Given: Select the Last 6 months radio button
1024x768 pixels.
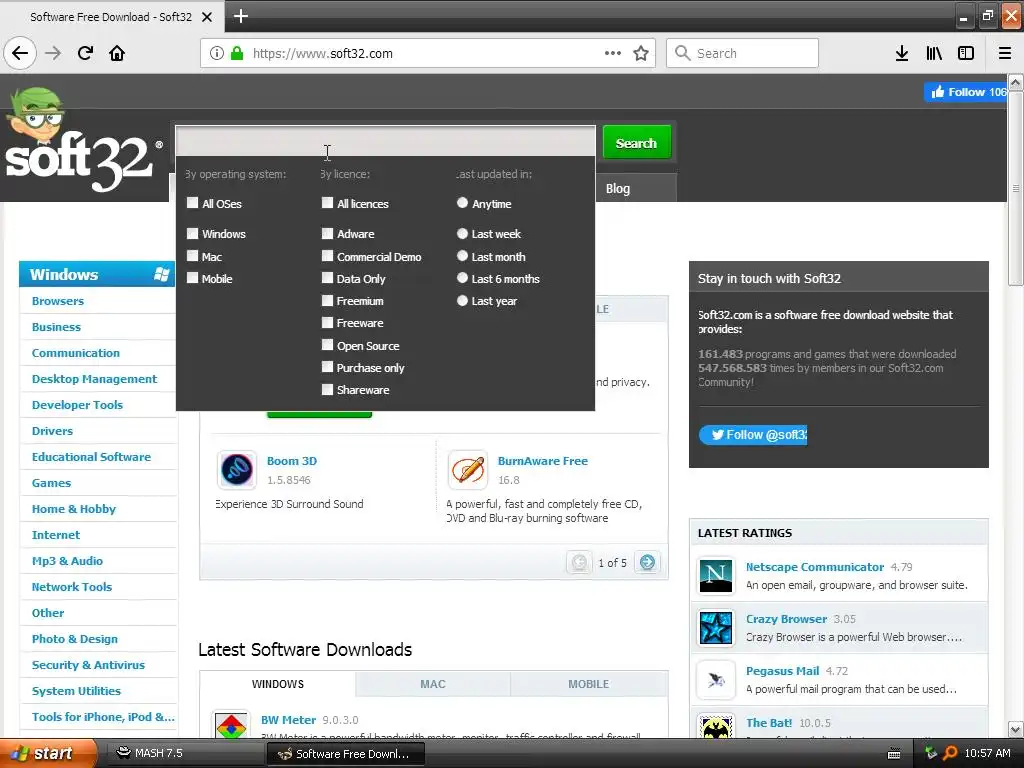Looking at the screenshot, I should 462,278.
